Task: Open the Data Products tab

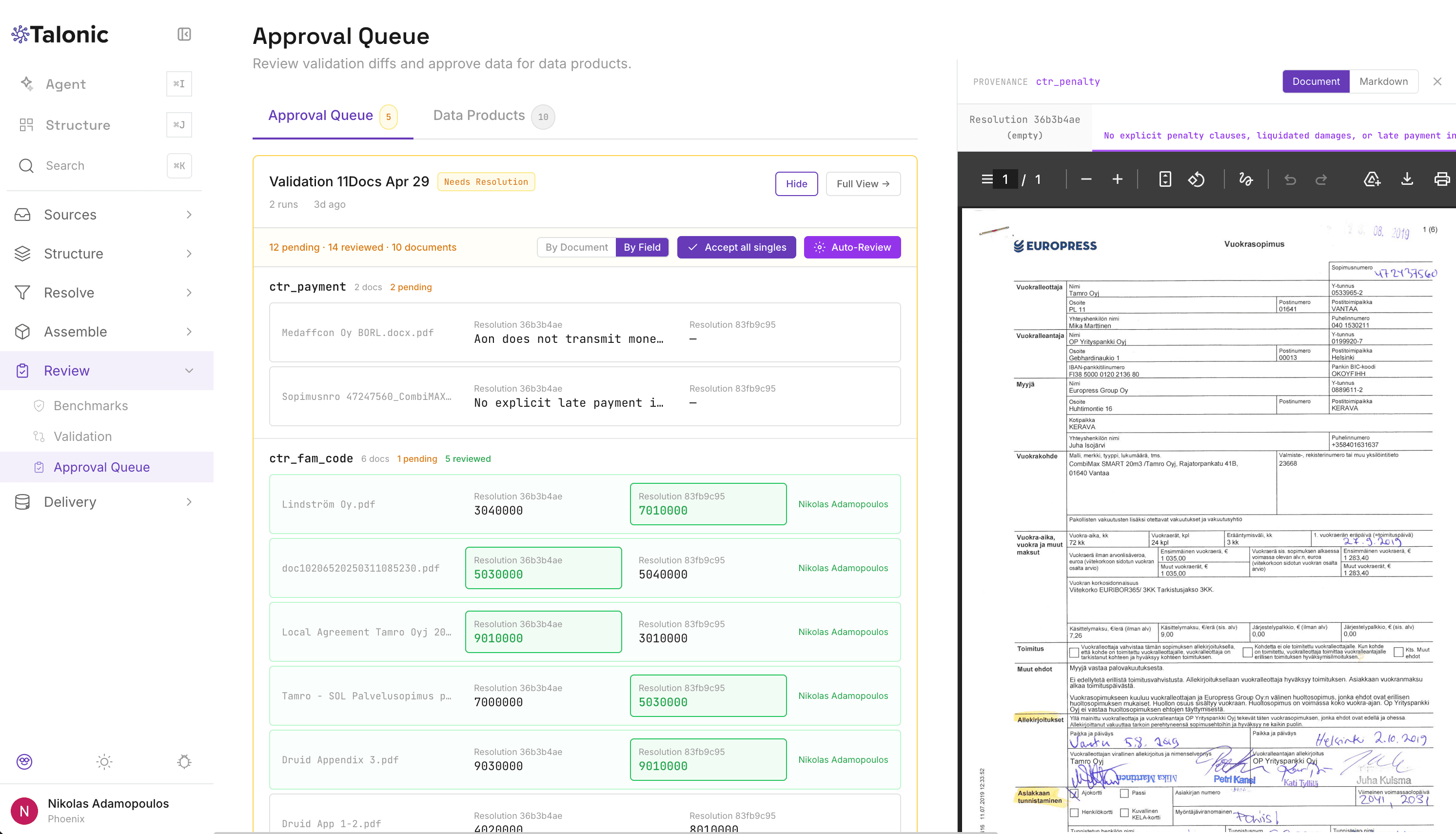Action: tap(493, 116)
